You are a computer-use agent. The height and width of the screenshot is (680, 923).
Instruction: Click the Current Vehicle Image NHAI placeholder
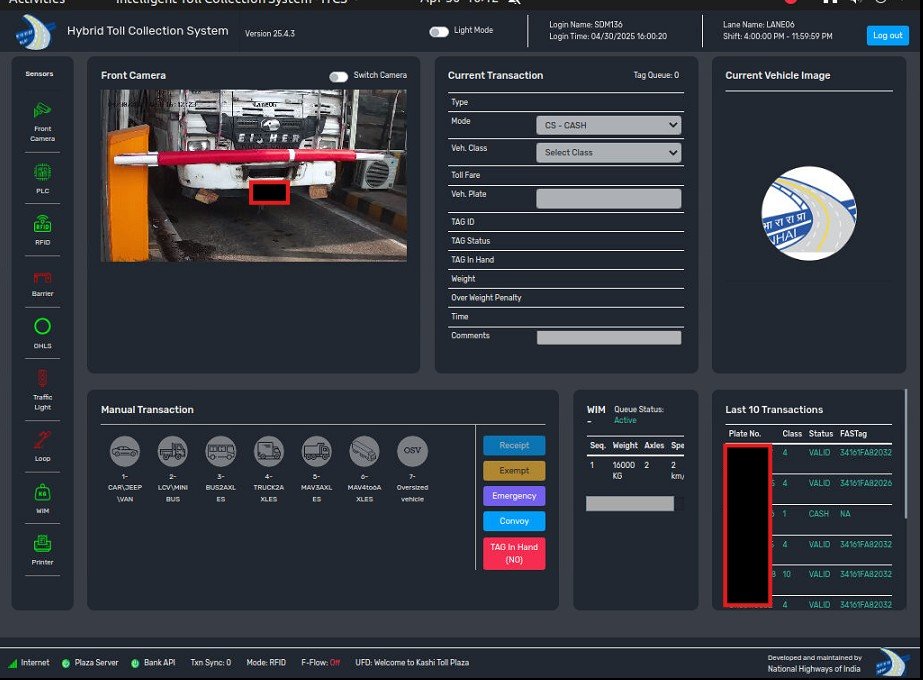click(x=809, y=213)
